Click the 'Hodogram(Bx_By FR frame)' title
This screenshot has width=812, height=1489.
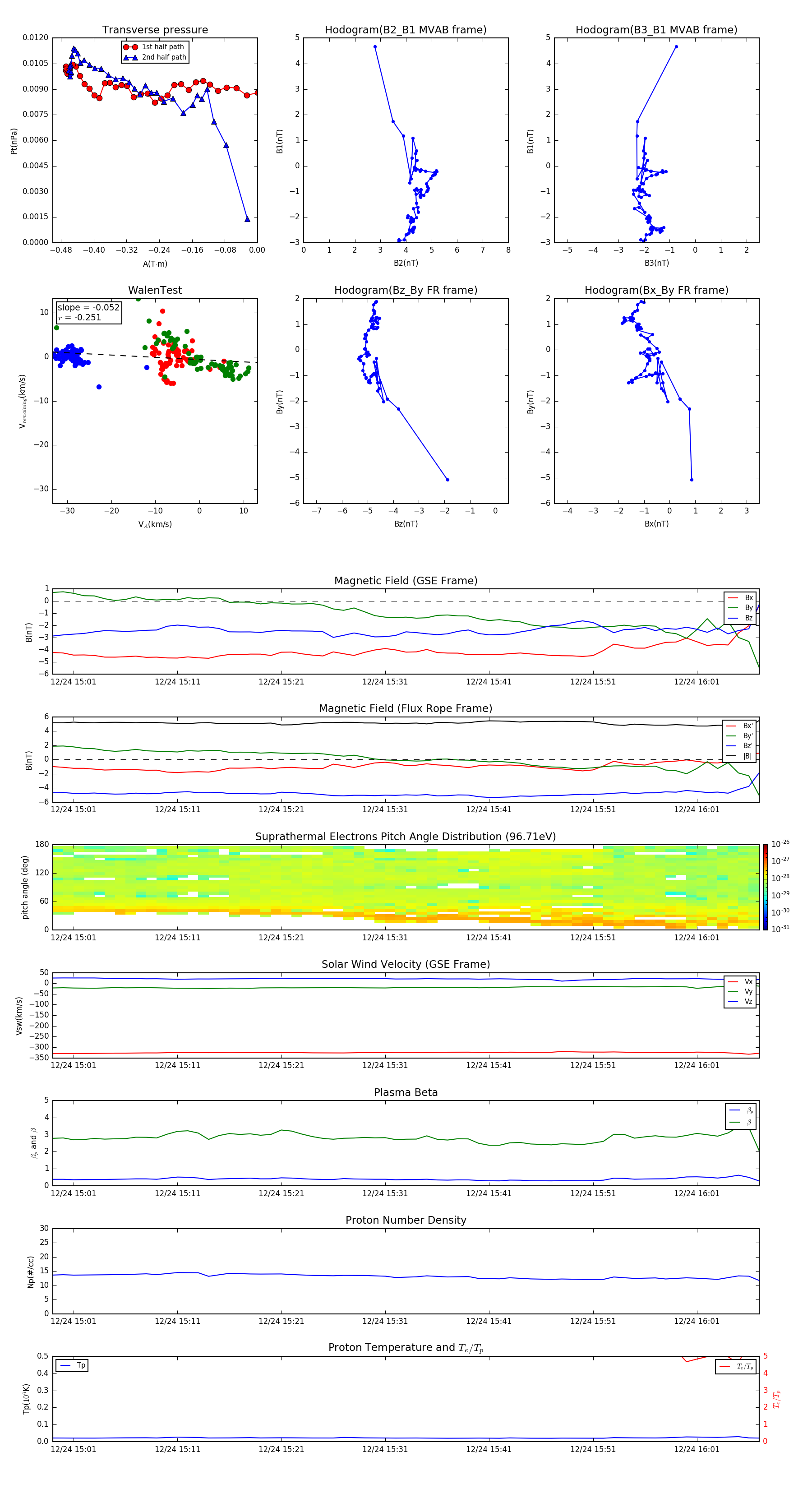point(656,290)
